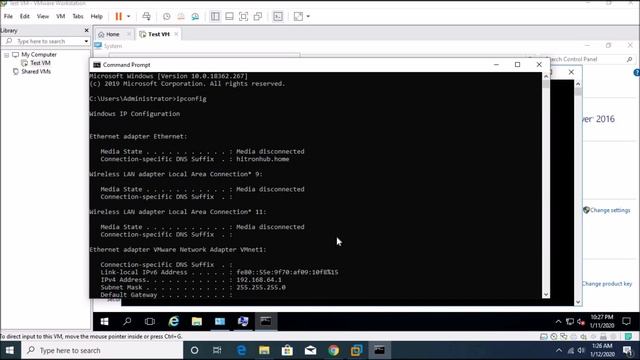Open the VM menu
This screenshot has width=640, height=360.
[60, 16]
